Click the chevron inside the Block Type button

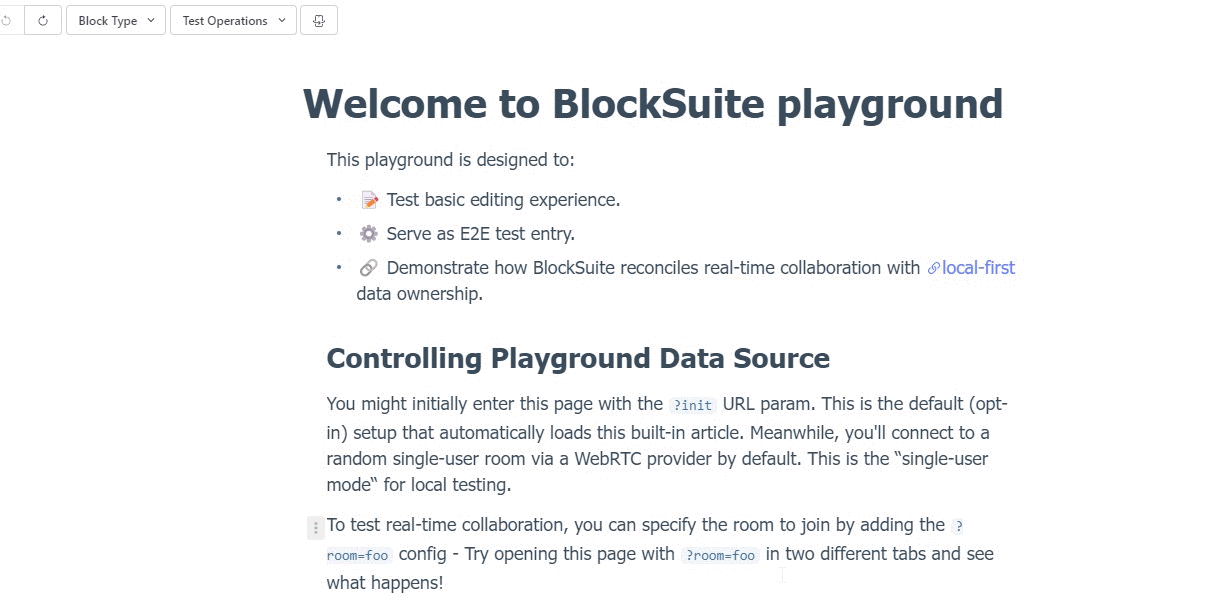152,20
